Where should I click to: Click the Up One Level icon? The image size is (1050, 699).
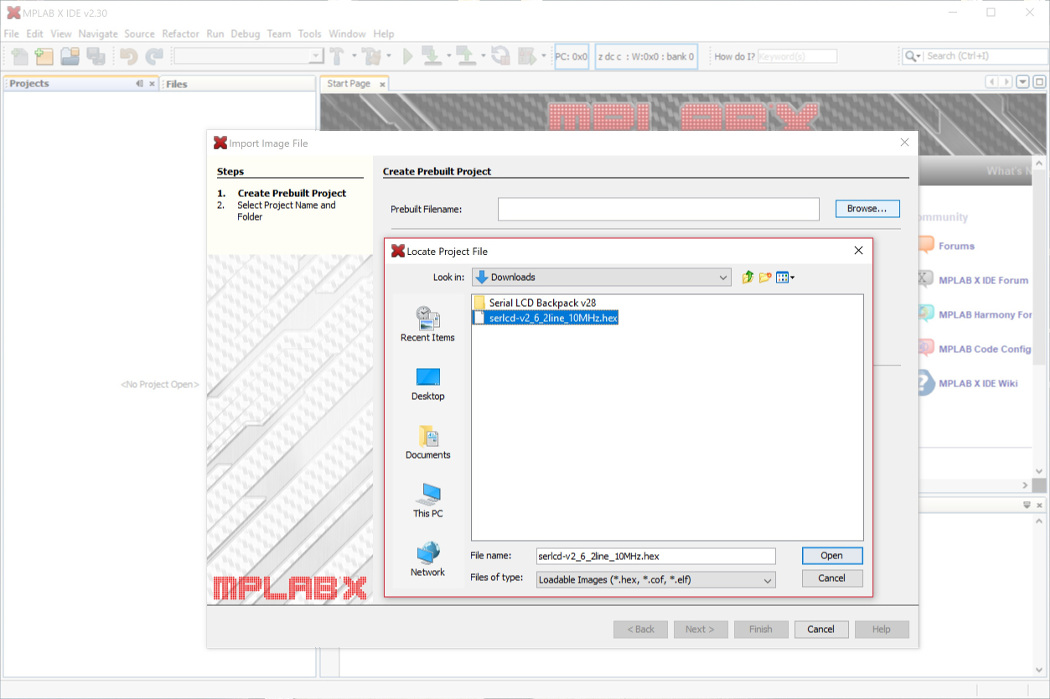coord(747,277)
